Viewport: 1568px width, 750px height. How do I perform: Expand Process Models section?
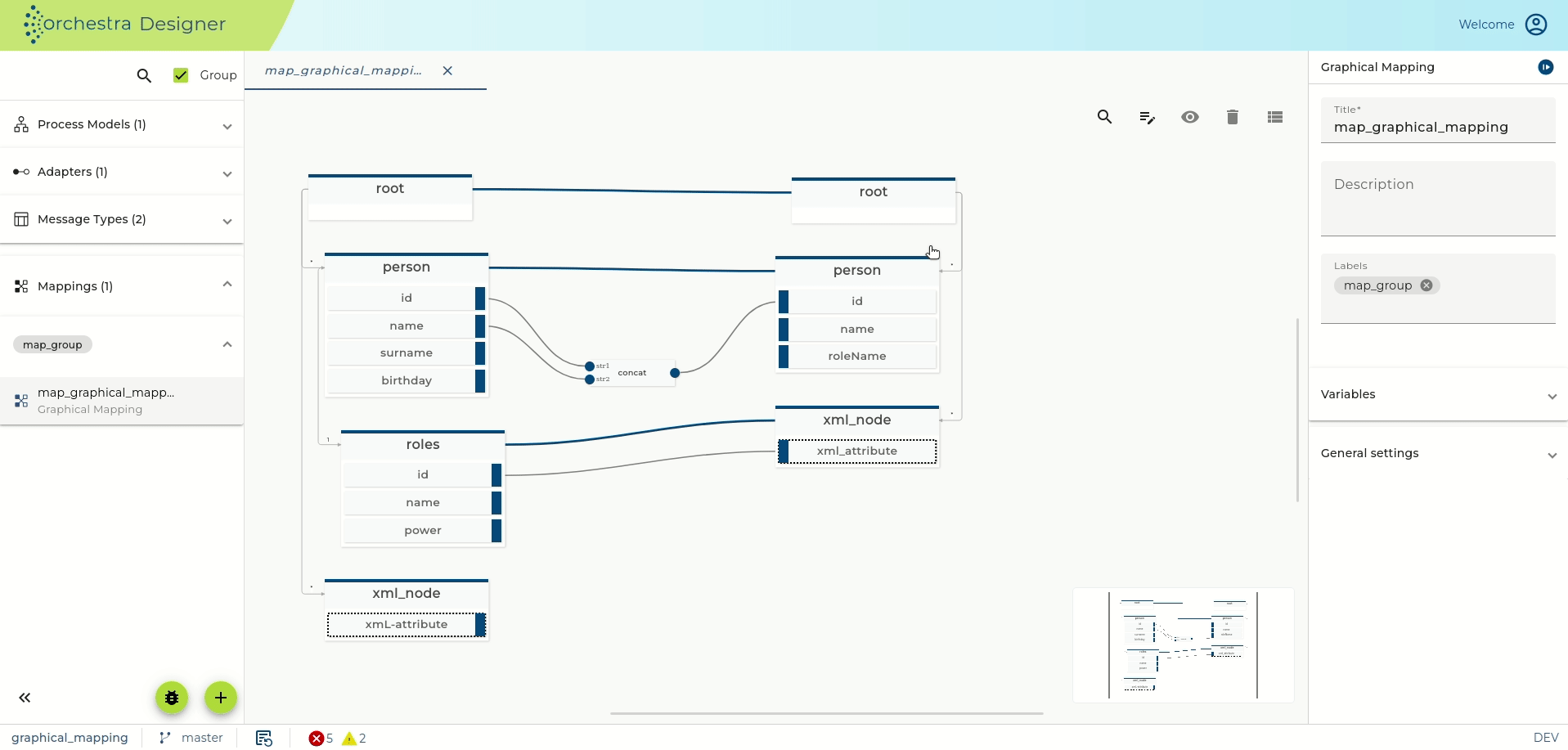click(x=227, y=126)
